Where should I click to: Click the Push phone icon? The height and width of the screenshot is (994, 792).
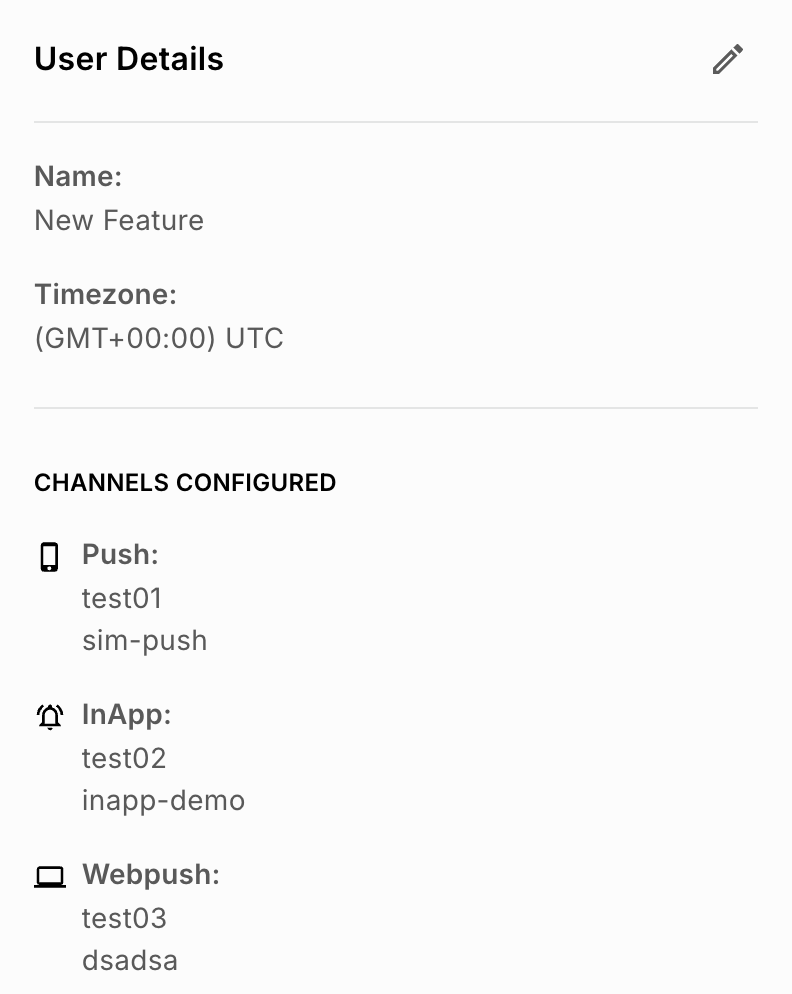coord(49,557)
